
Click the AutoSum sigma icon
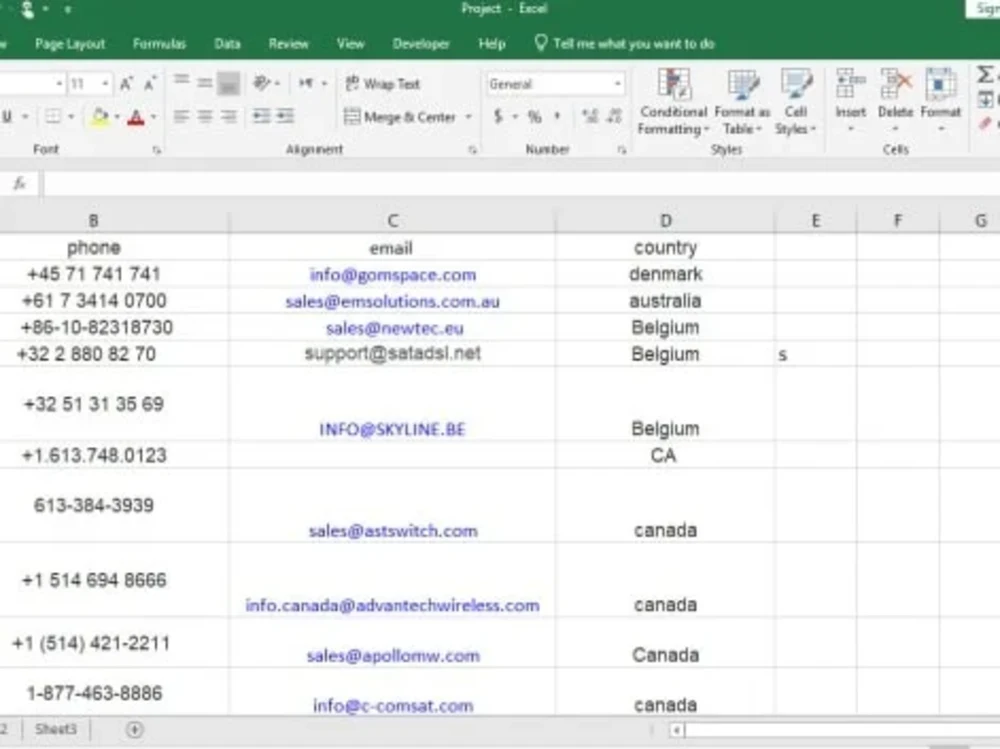[985, 75]
